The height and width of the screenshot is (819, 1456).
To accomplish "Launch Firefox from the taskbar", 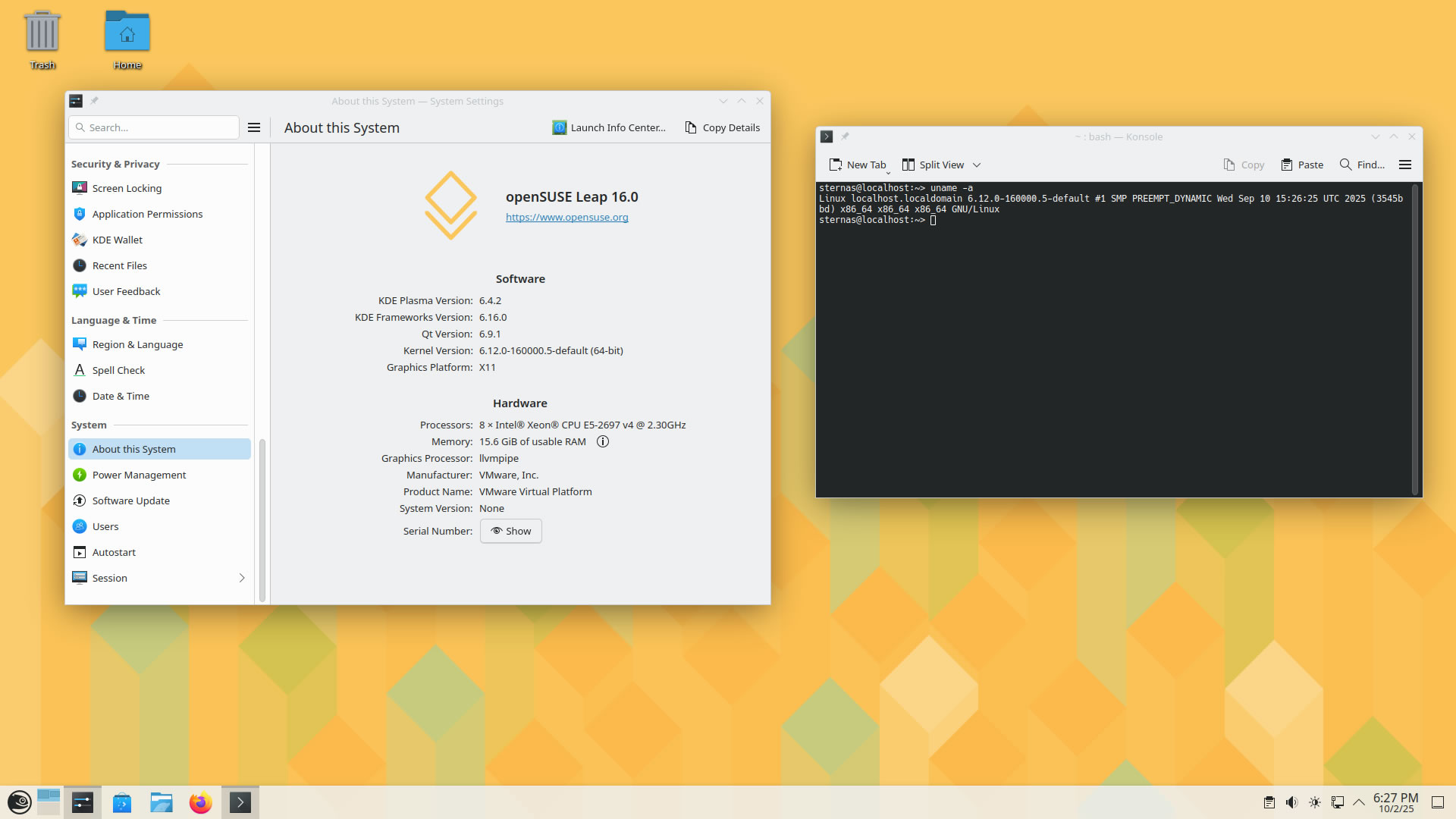I will point(200,802).
